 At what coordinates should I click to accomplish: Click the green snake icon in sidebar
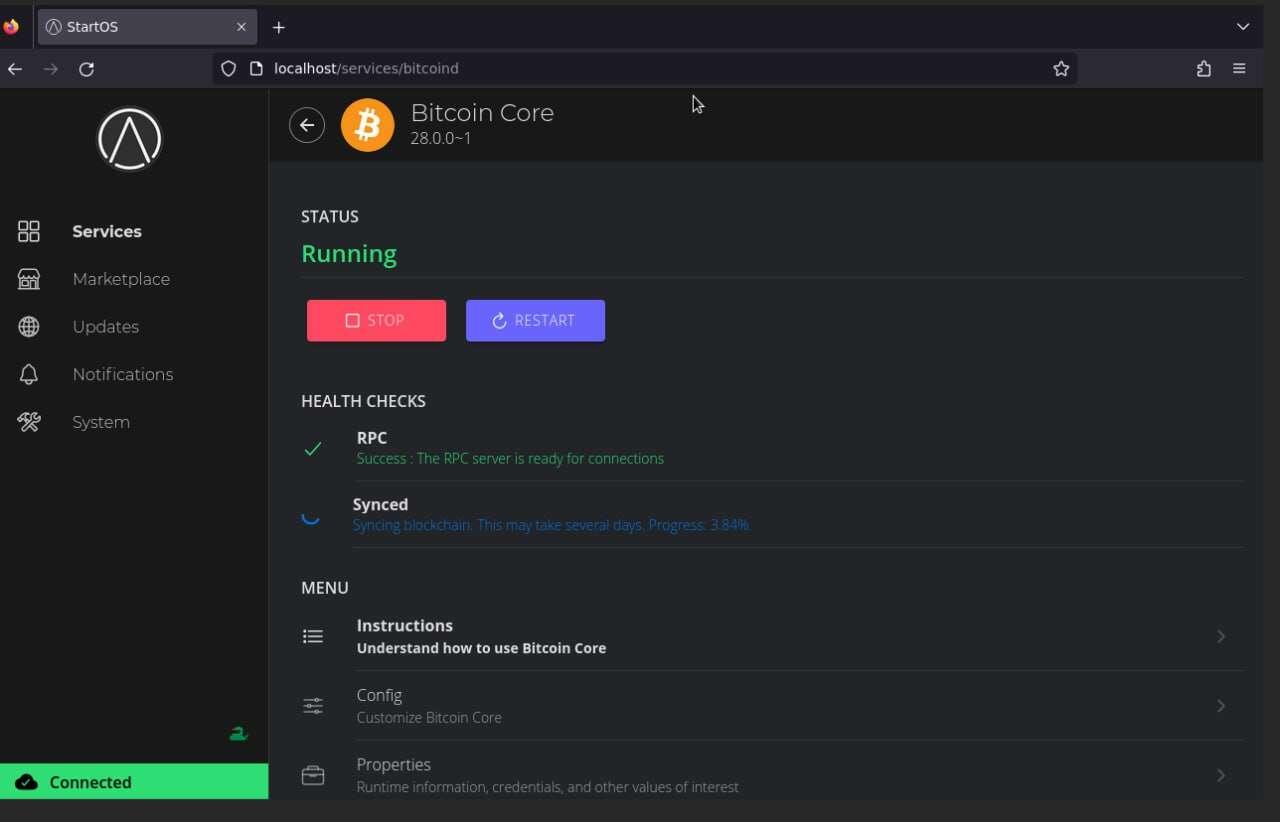238,734
